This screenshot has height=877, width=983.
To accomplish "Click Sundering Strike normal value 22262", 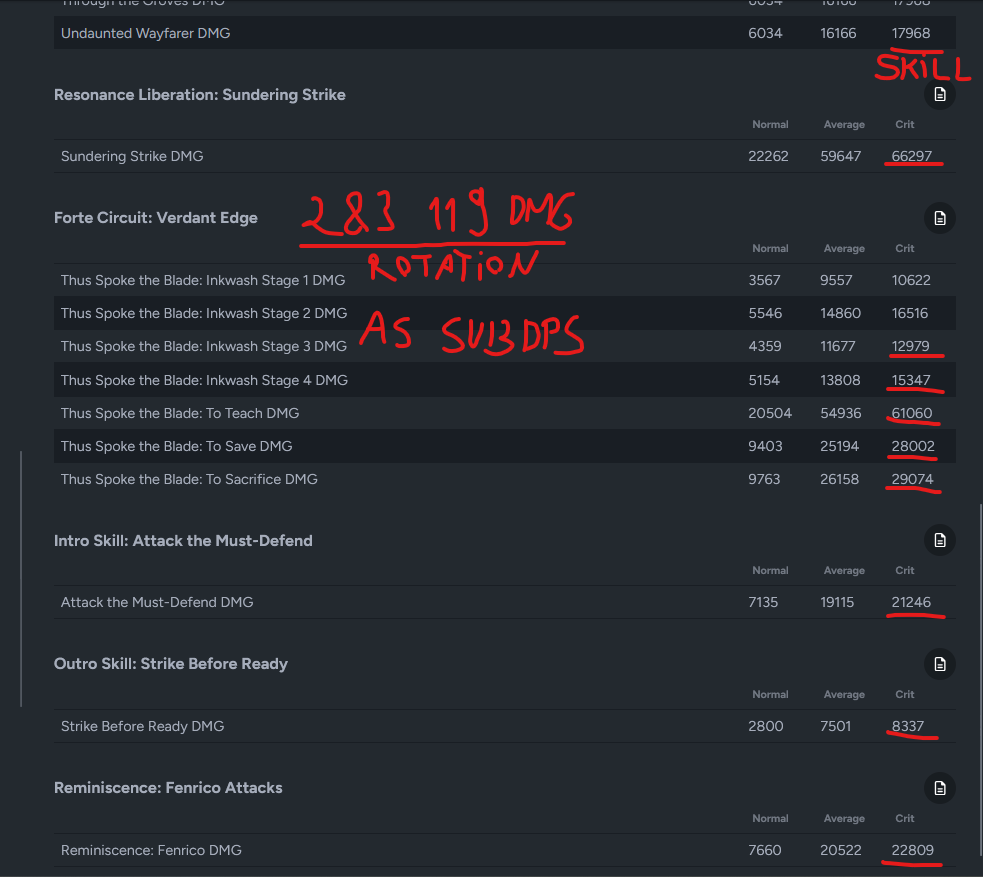I will click(x=768, y=156).
